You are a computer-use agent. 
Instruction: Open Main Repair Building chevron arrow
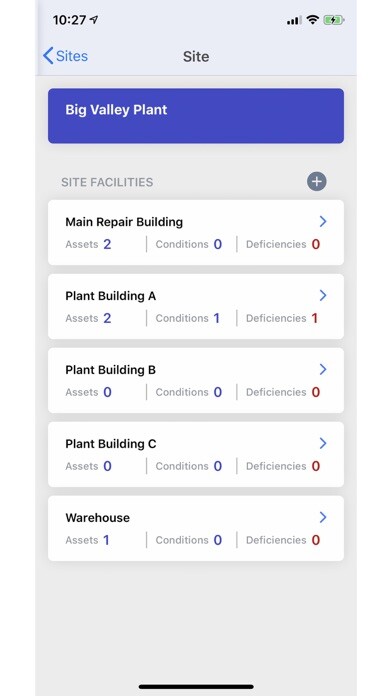click(x=323, y=221)
